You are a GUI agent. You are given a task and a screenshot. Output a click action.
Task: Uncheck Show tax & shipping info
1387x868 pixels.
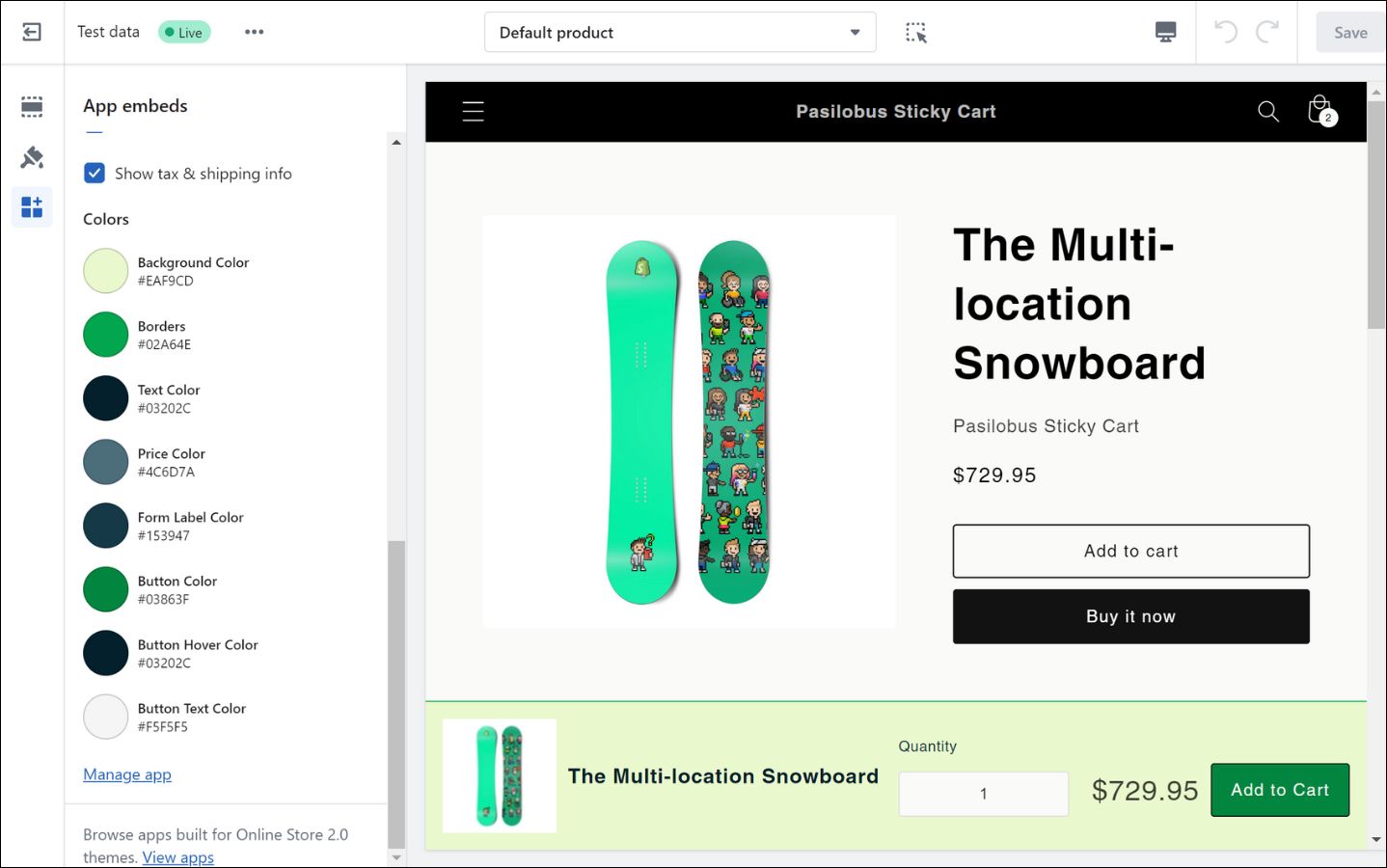(x=95, y=174)
